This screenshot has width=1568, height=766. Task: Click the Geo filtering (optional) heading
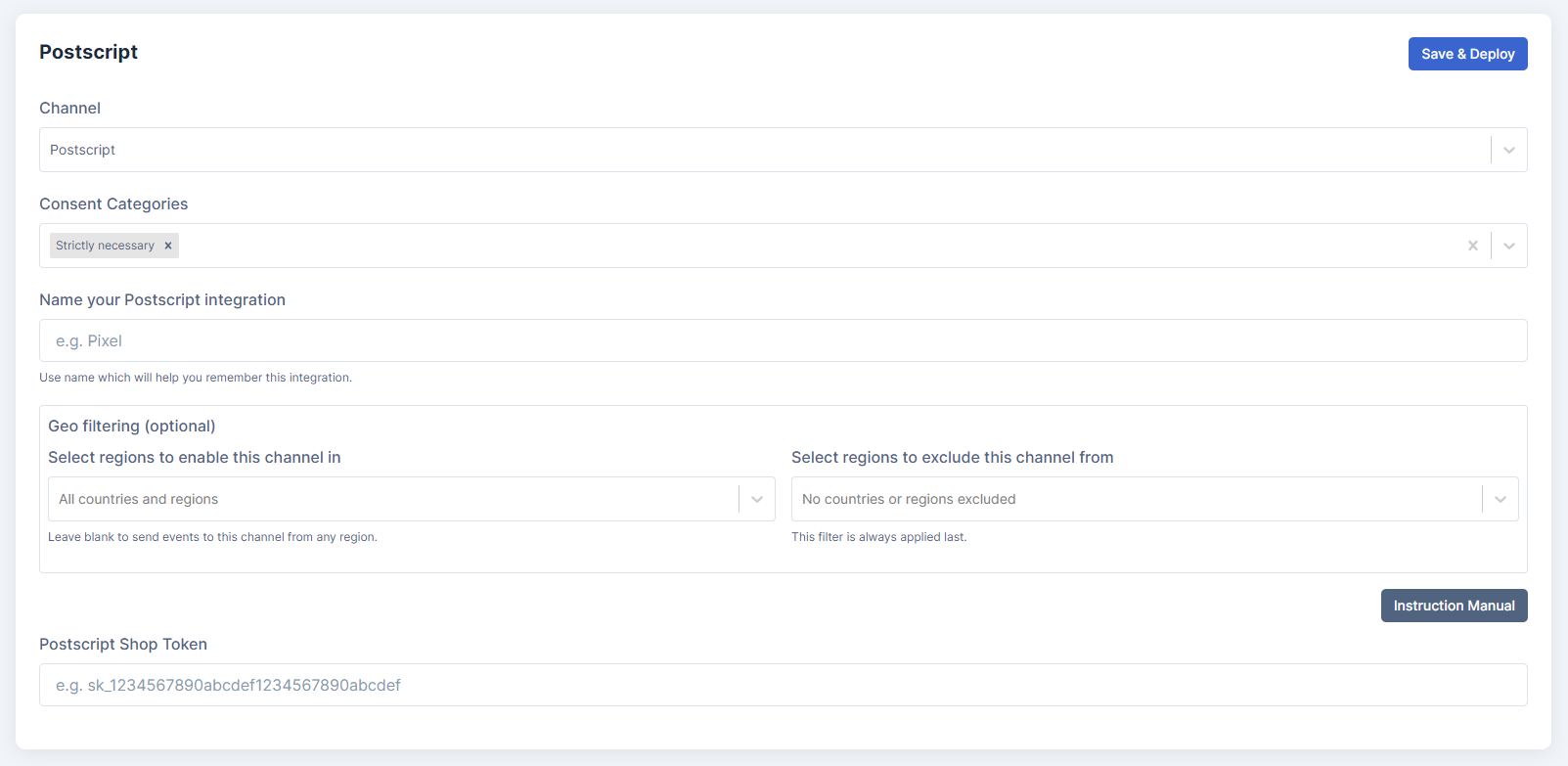[x=132, y=426]
